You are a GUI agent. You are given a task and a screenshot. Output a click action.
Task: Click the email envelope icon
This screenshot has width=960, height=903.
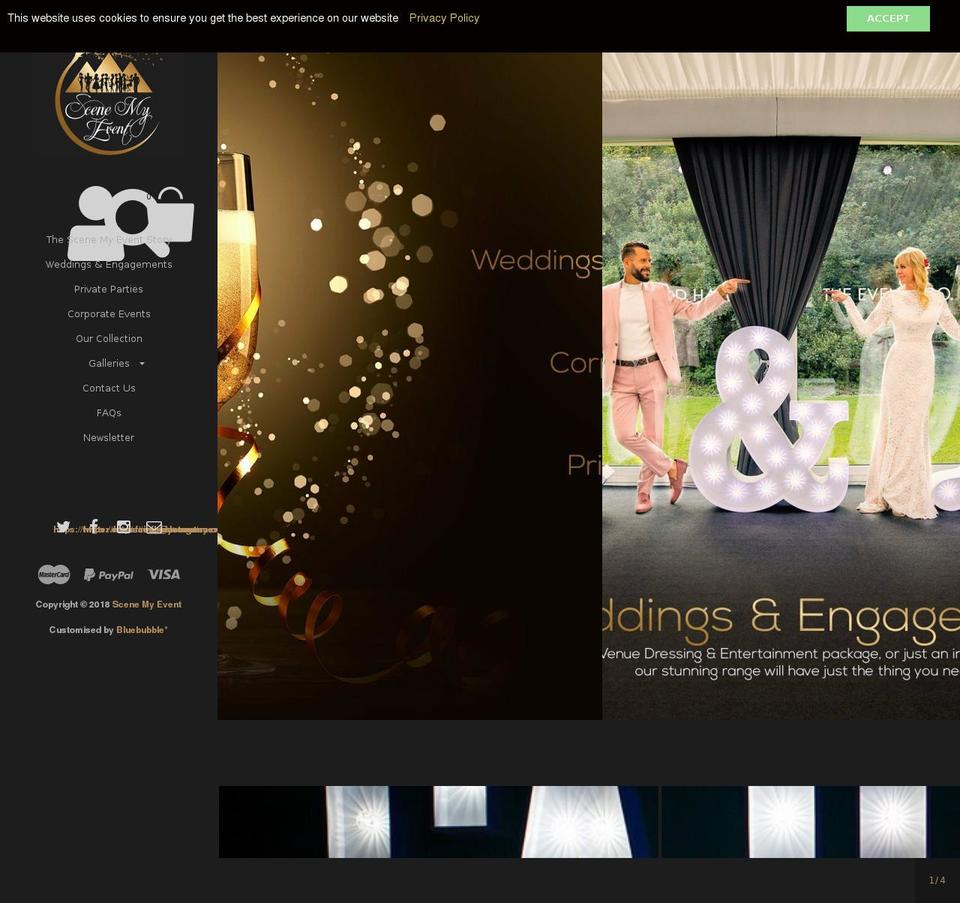(x=154, y=527)
